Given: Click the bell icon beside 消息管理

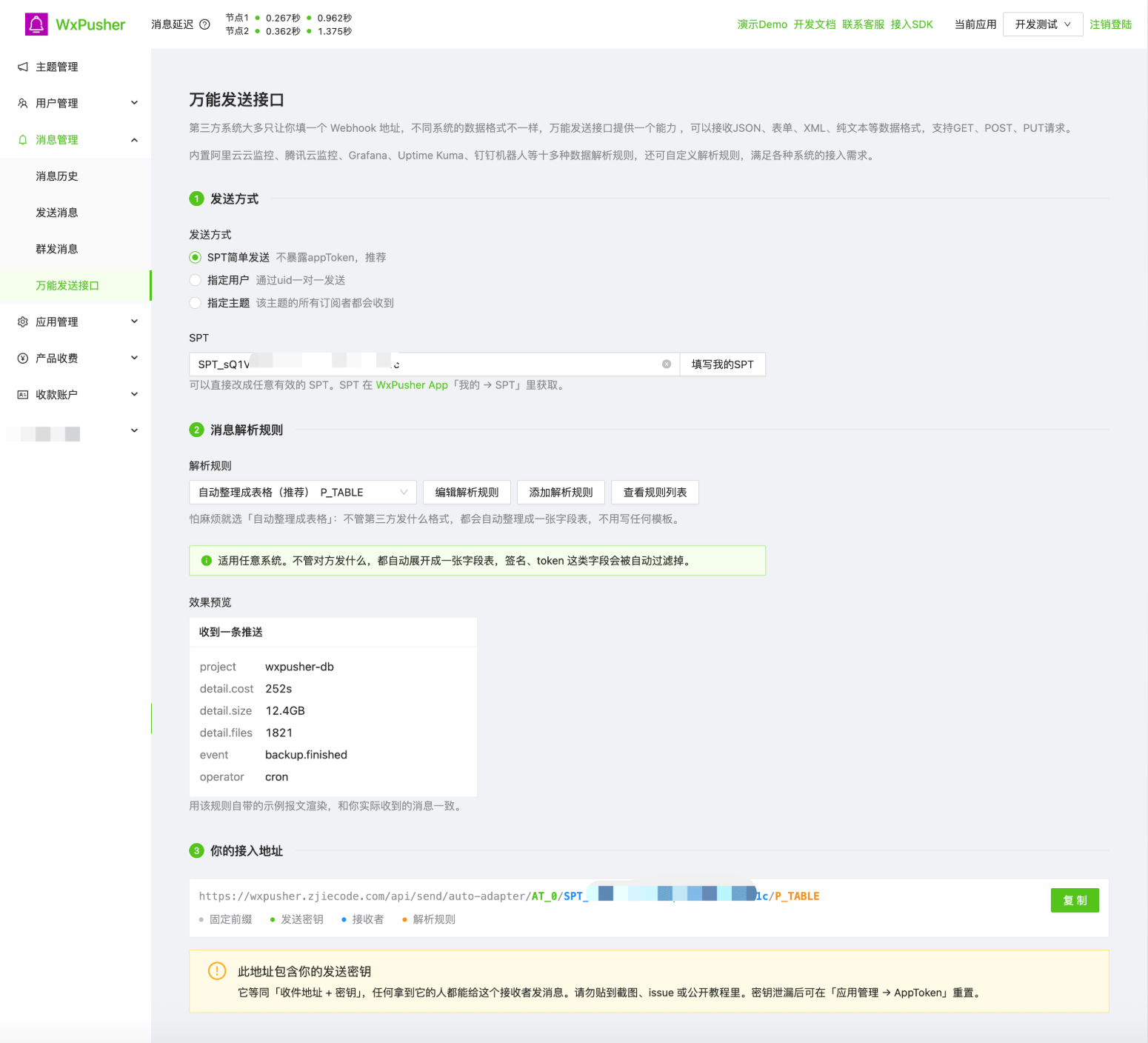Looking at the screenshot, I should click(x=23, y=139).
